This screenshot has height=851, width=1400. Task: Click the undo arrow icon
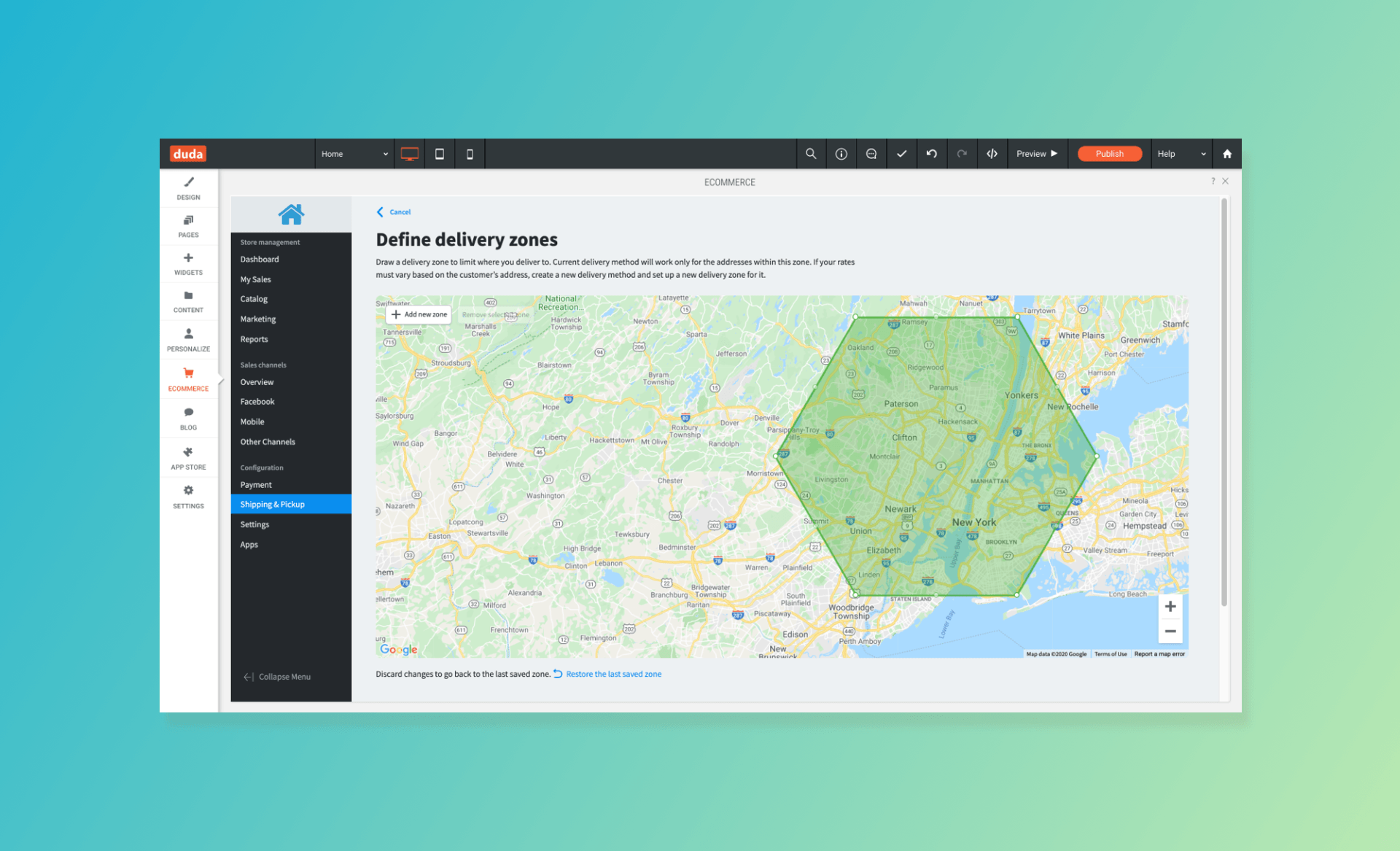931,153
